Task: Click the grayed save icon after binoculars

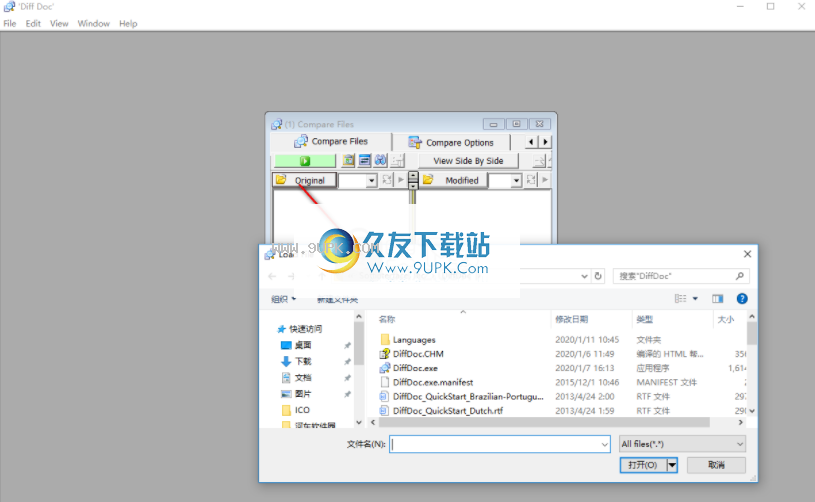Action: click(397, 161)
